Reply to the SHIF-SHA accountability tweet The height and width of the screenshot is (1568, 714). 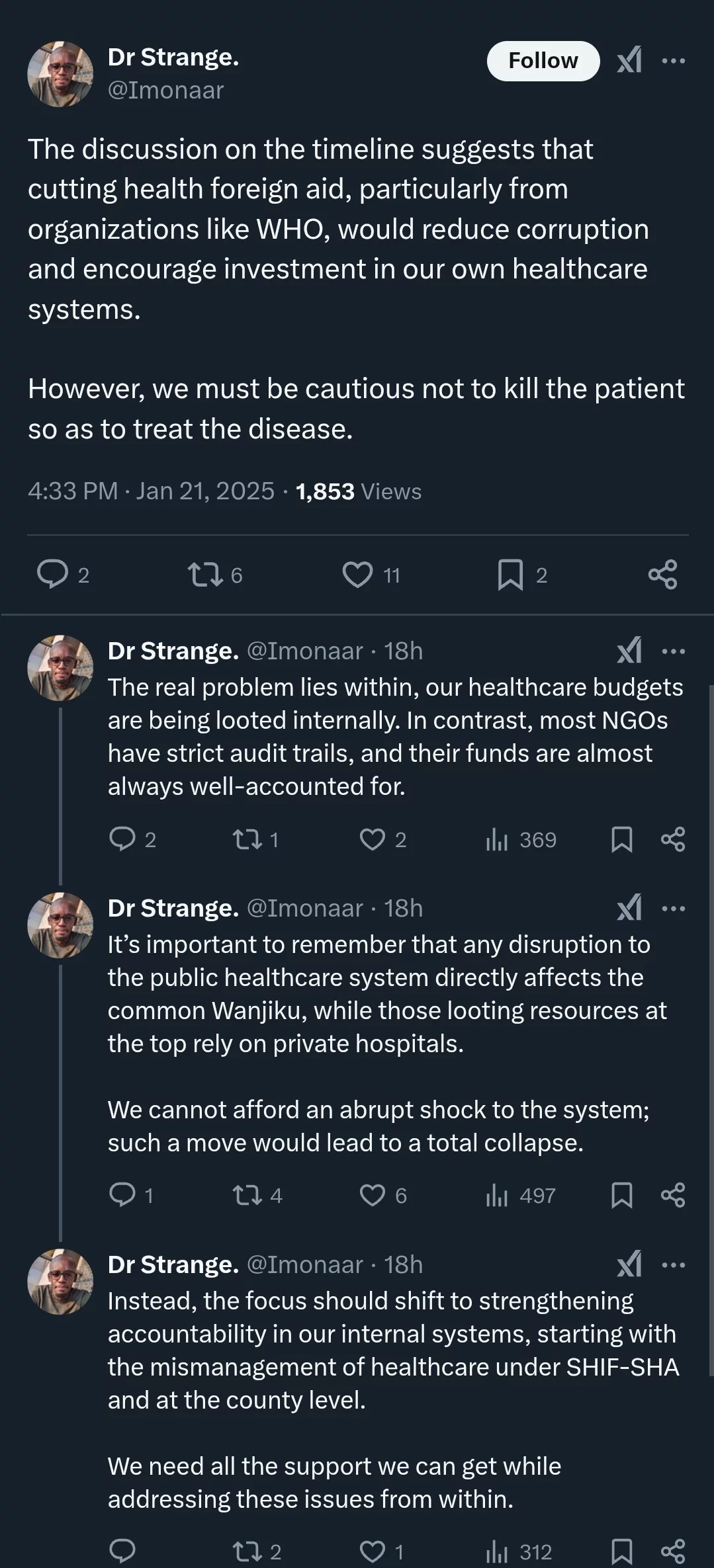pyautogui.click(x=122, y=1551)
